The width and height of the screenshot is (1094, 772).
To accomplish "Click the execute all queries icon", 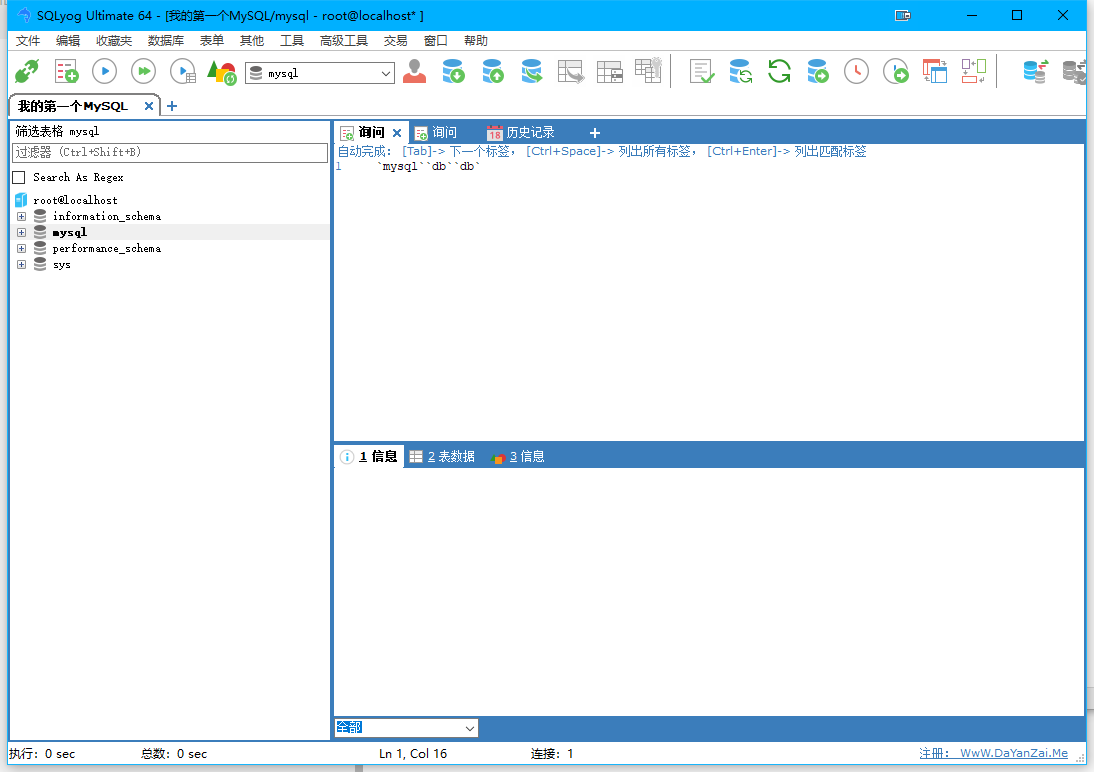I will (x=144, y=71).
